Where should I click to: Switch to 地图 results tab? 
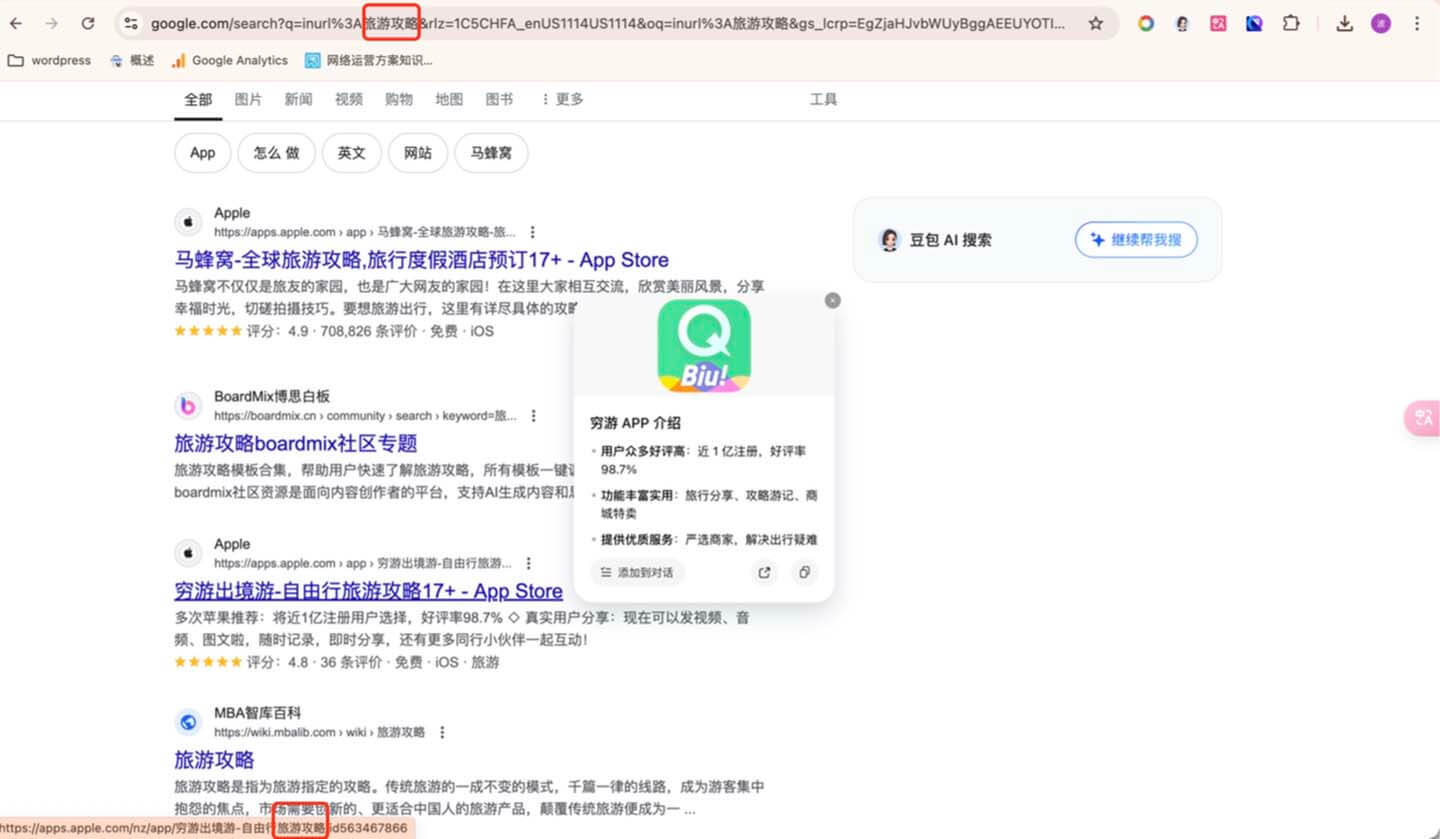449,99
